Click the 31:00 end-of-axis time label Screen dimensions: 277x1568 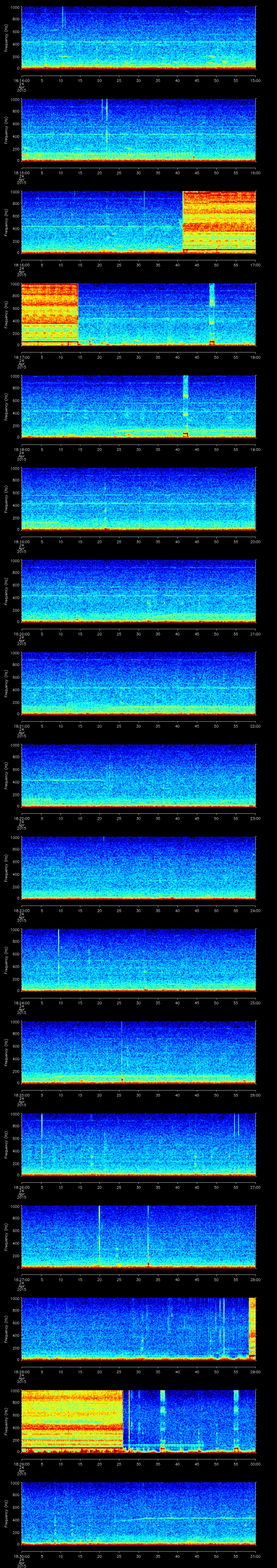256,1556
